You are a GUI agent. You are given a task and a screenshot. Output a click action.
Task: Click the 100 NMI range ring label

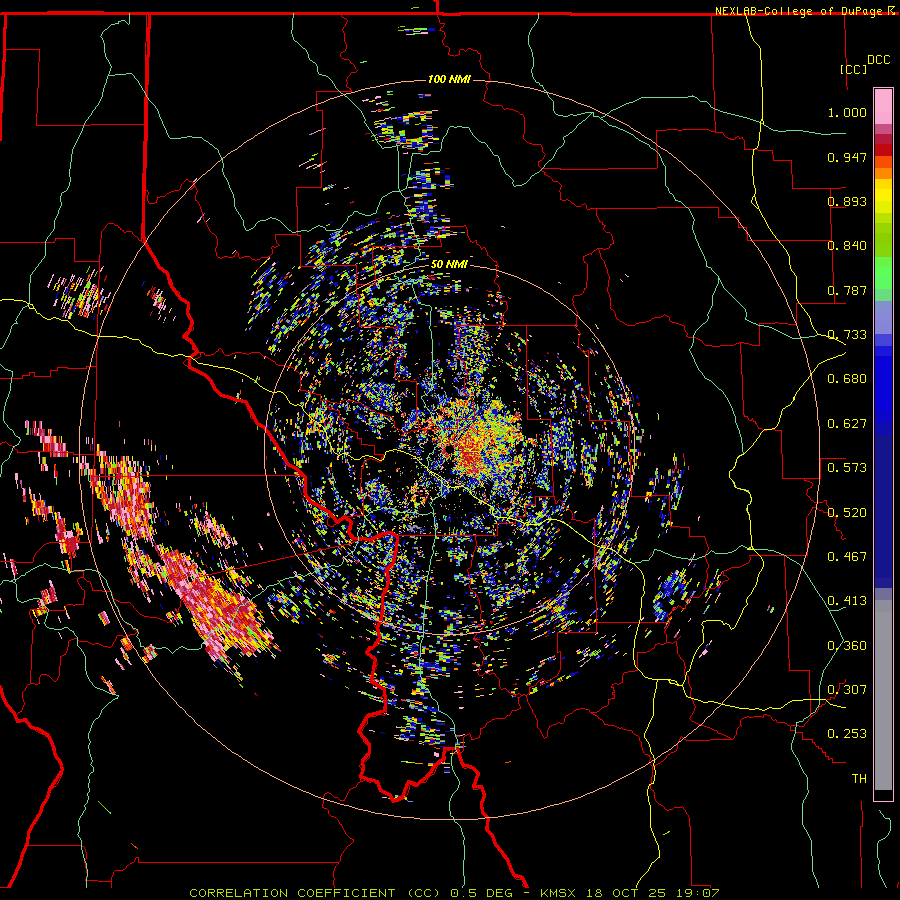pyautogui.click(x=449, y=79)
